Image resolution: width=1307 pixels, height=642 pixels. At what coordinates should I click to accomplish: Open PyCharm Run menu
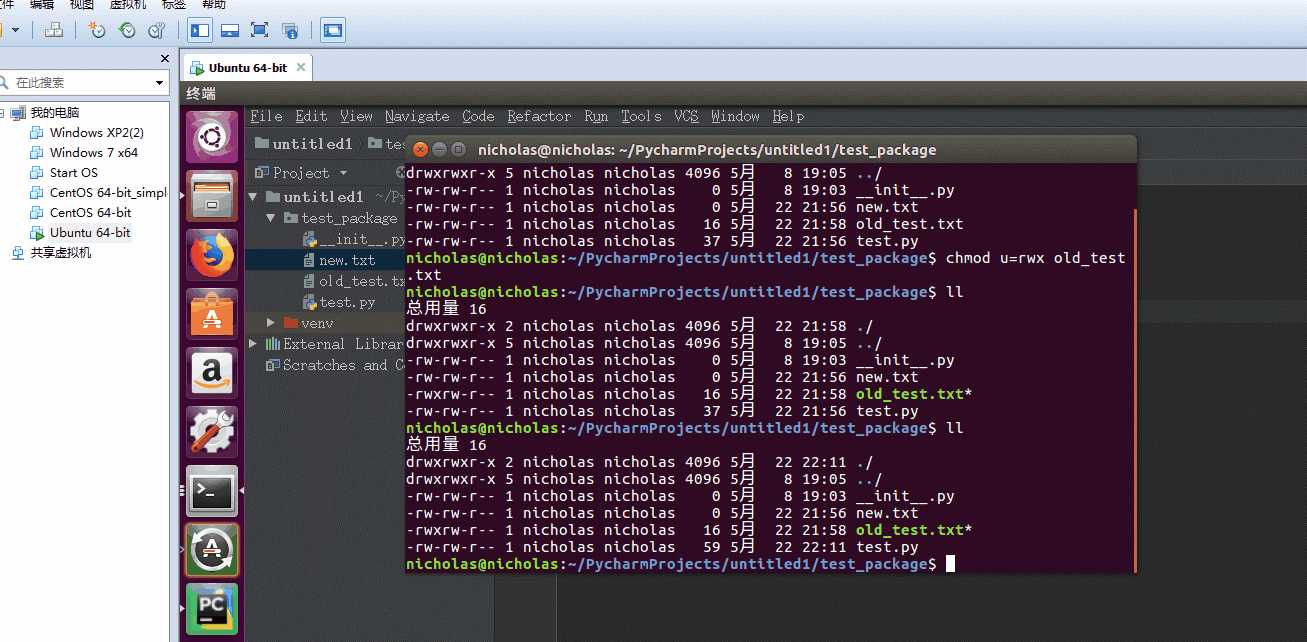[596, 116]
